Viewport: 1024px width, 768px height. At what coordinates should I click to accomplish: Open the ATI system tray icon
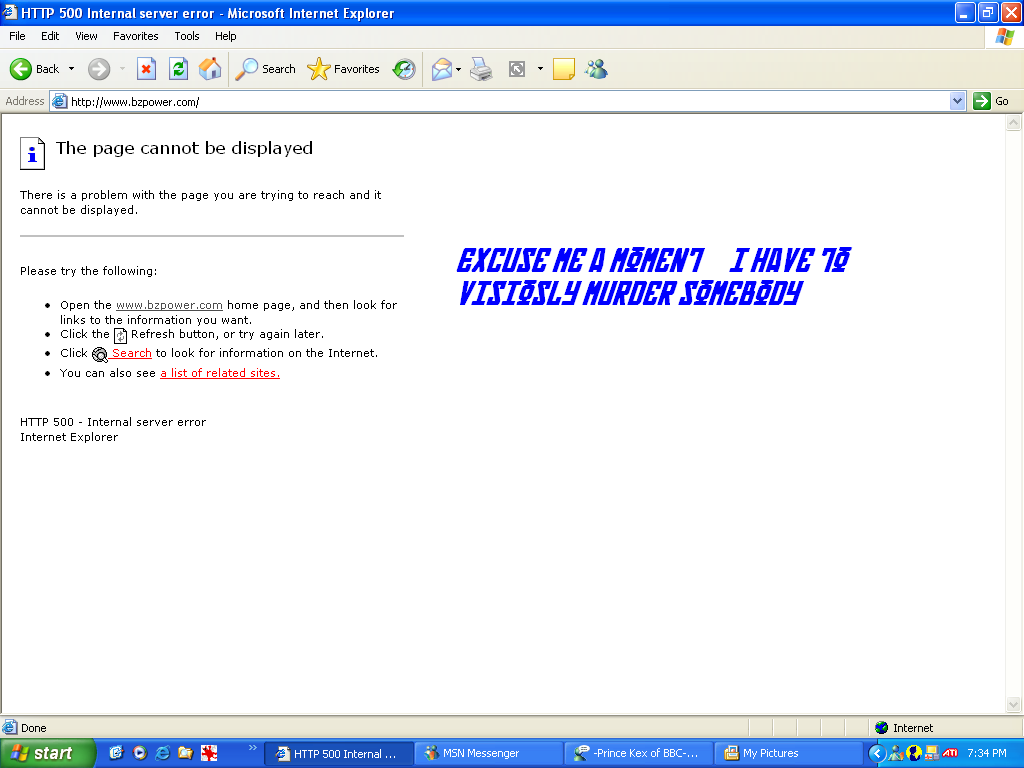pos(950,754)
